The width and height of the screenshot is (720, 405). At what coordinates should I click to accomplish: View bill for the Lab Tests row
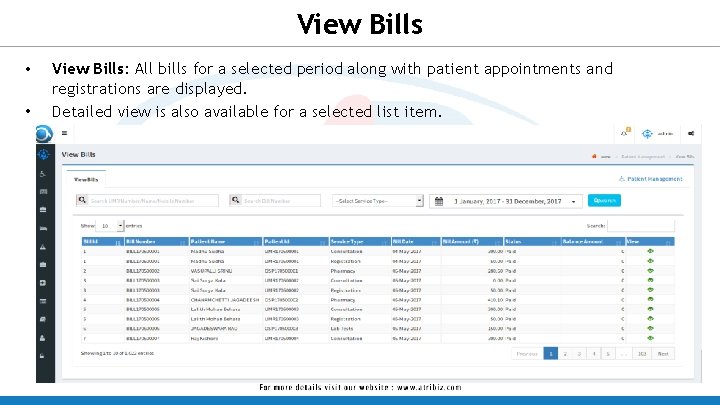pyautogui.click(x=650, y=328)
